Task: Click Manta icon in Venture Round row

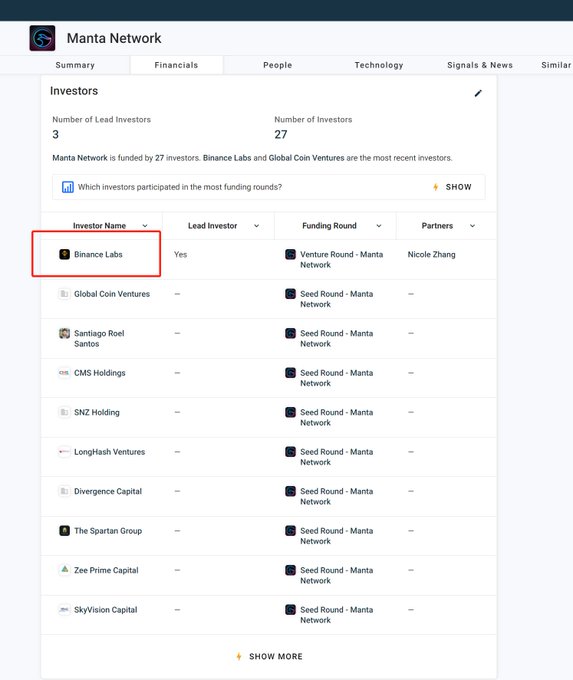Action: (291, 254)
